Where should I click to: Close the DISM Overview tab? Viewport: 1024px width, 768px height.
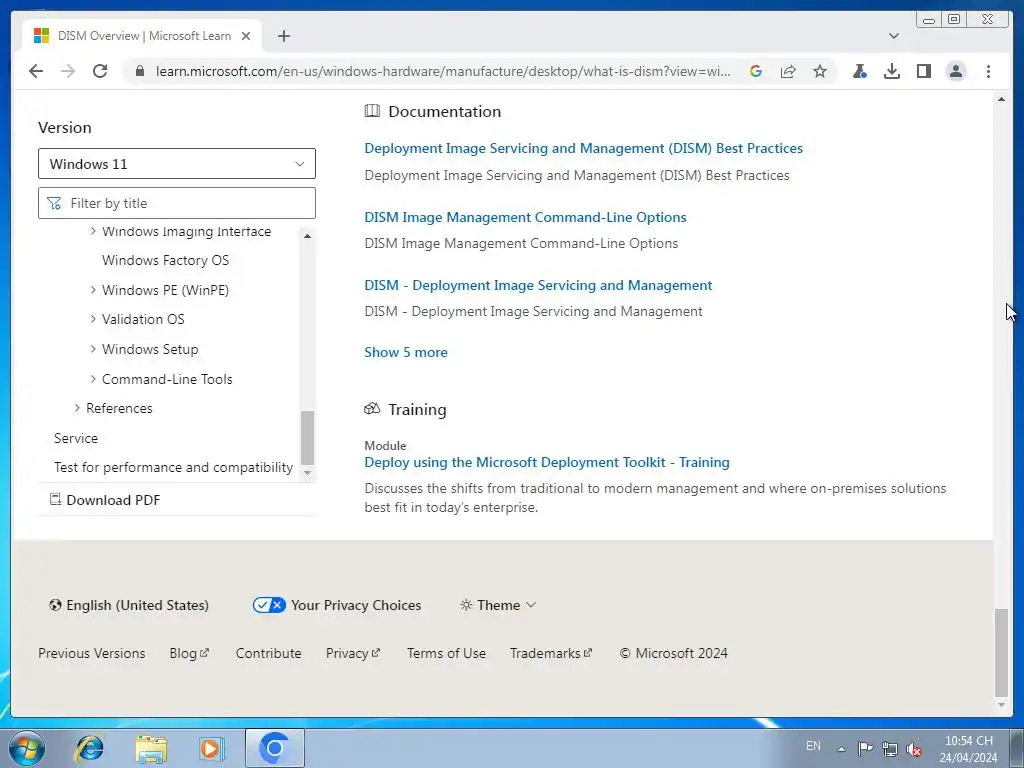tap(246, 36)
